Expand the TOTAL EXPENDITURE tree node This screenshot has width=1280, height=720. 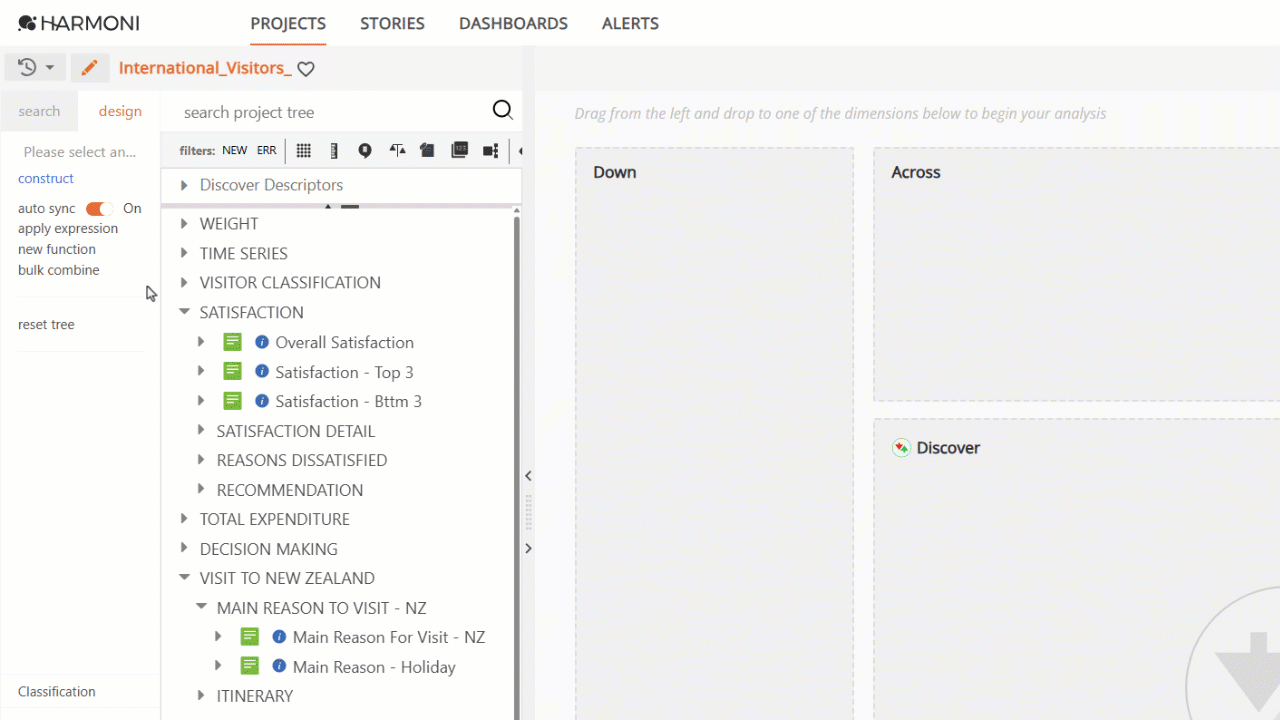coord(184,519)
